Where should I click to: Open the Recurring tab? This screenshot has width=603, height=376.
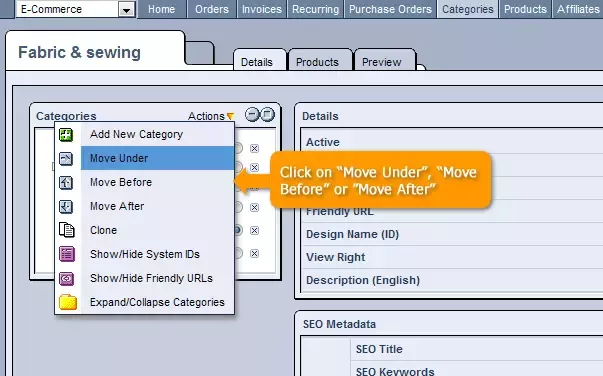point(315,9)
